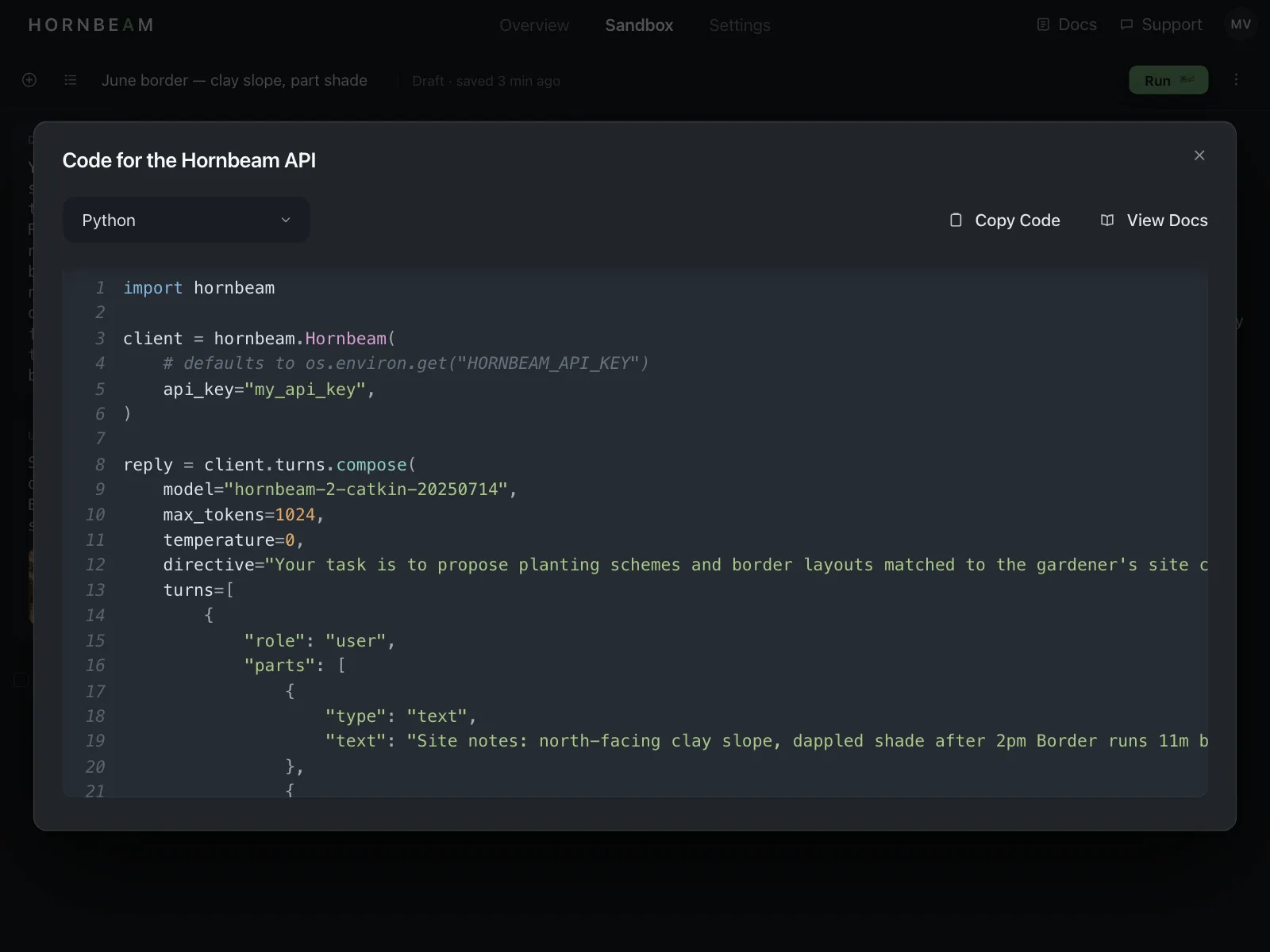Click the Draft · saved 3 min ago status
The image size is (1270, 952).
(x=486, y=81)
